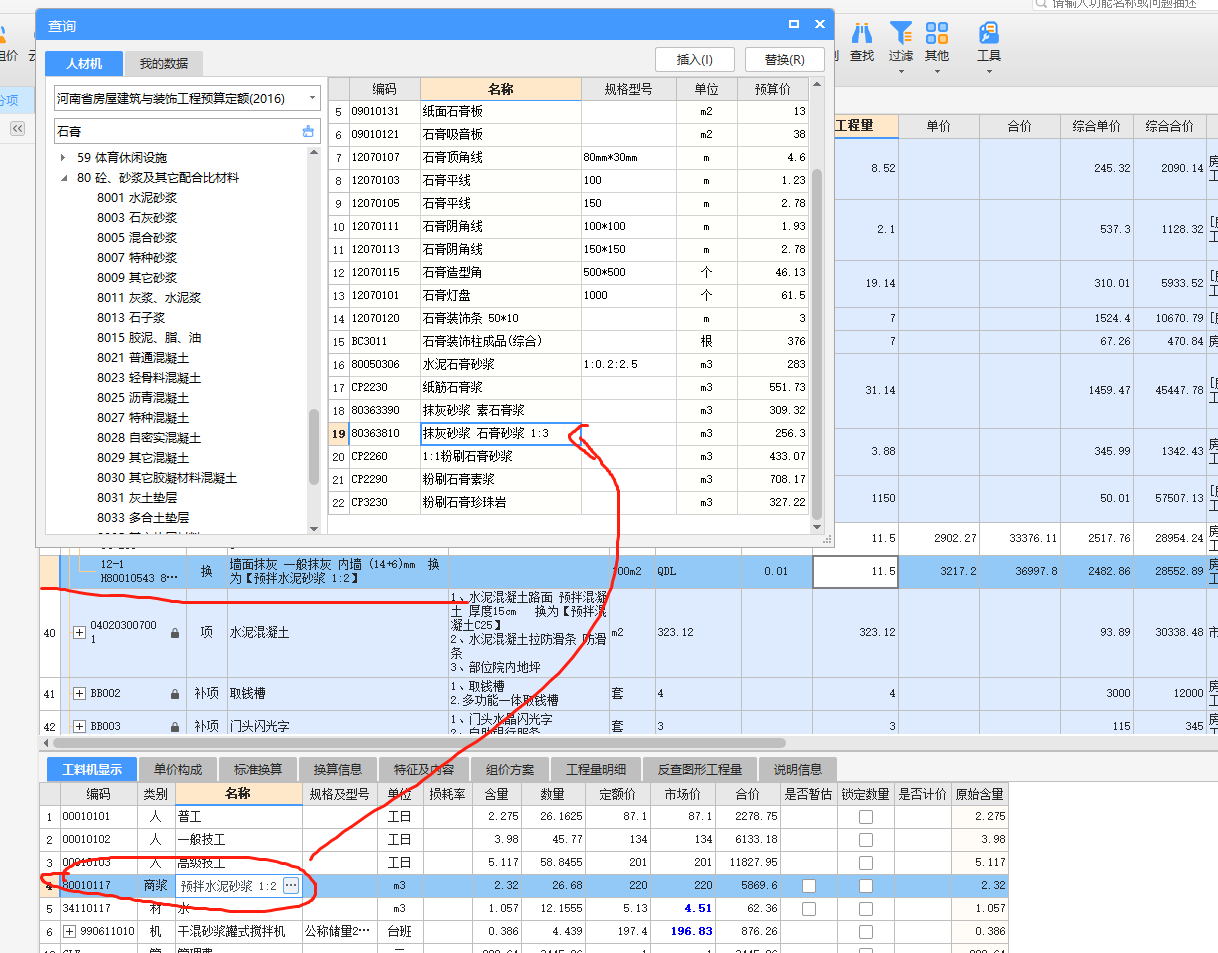
Task: Expand row BB002 取钱槽
Action: (79, 693)
